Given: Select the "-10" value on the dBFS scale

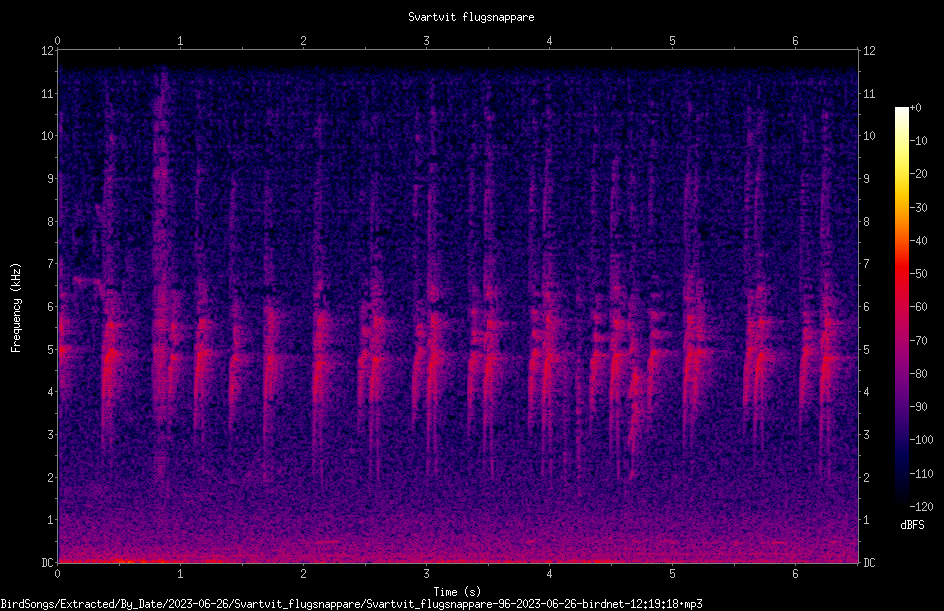Looking at the screenshot, I should click(919, 141).
